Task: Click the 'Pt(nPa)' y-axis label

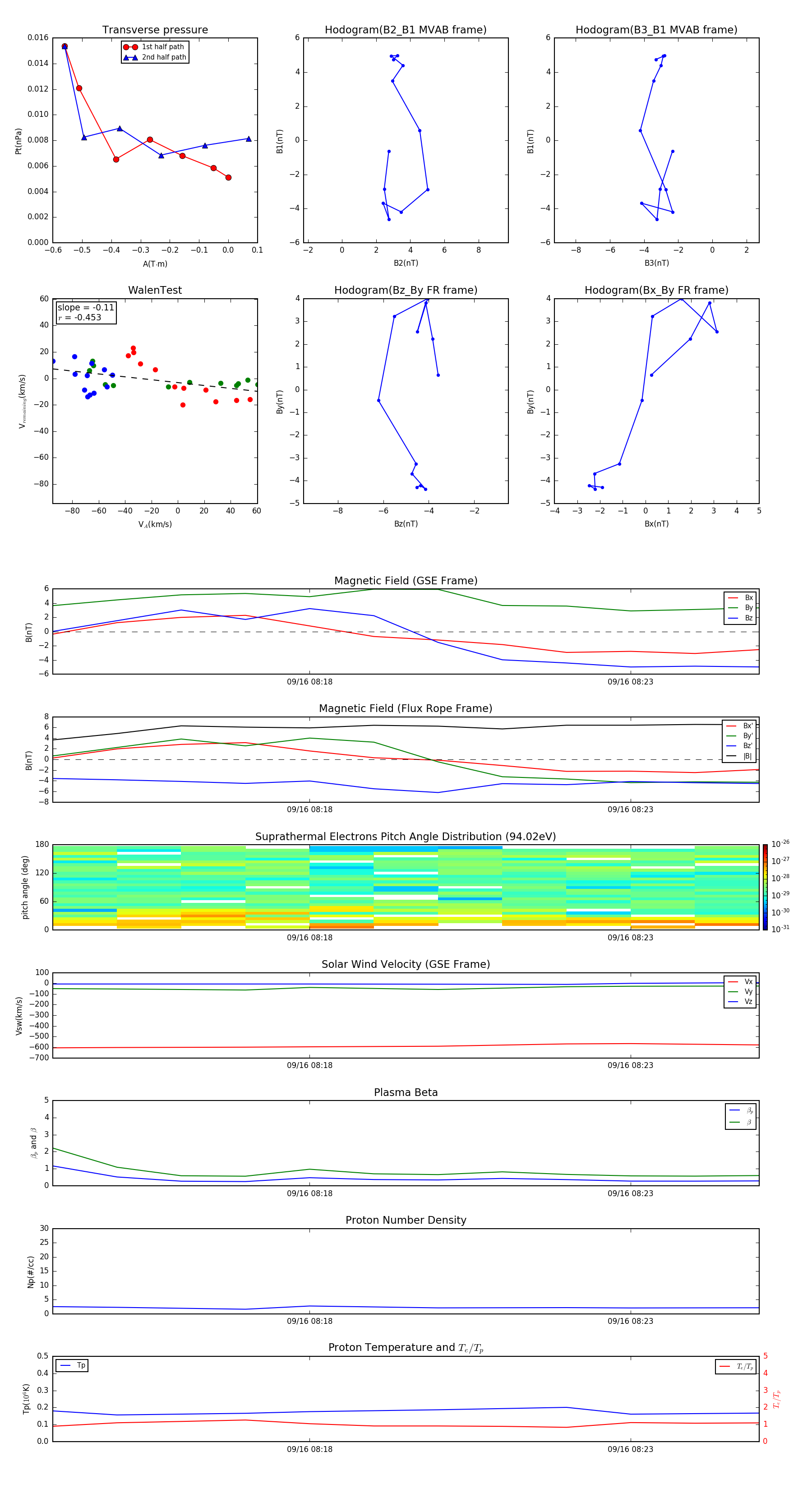Action: (x=18, y=140)
